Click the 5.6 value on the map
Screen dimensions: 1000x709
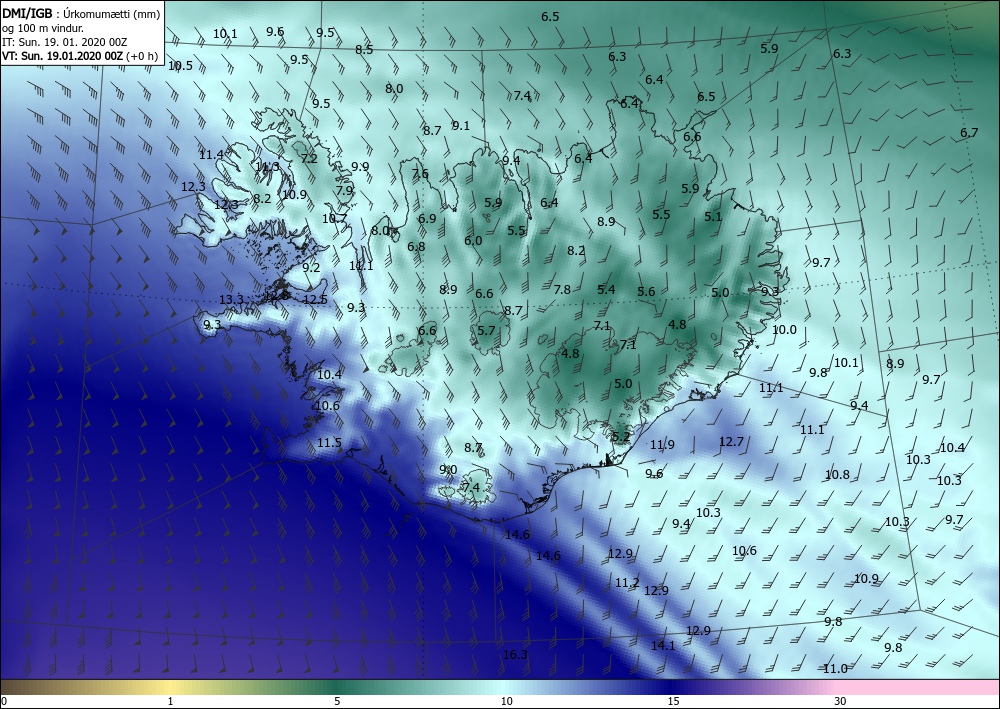pyautogui.click(x=646, y=291)
